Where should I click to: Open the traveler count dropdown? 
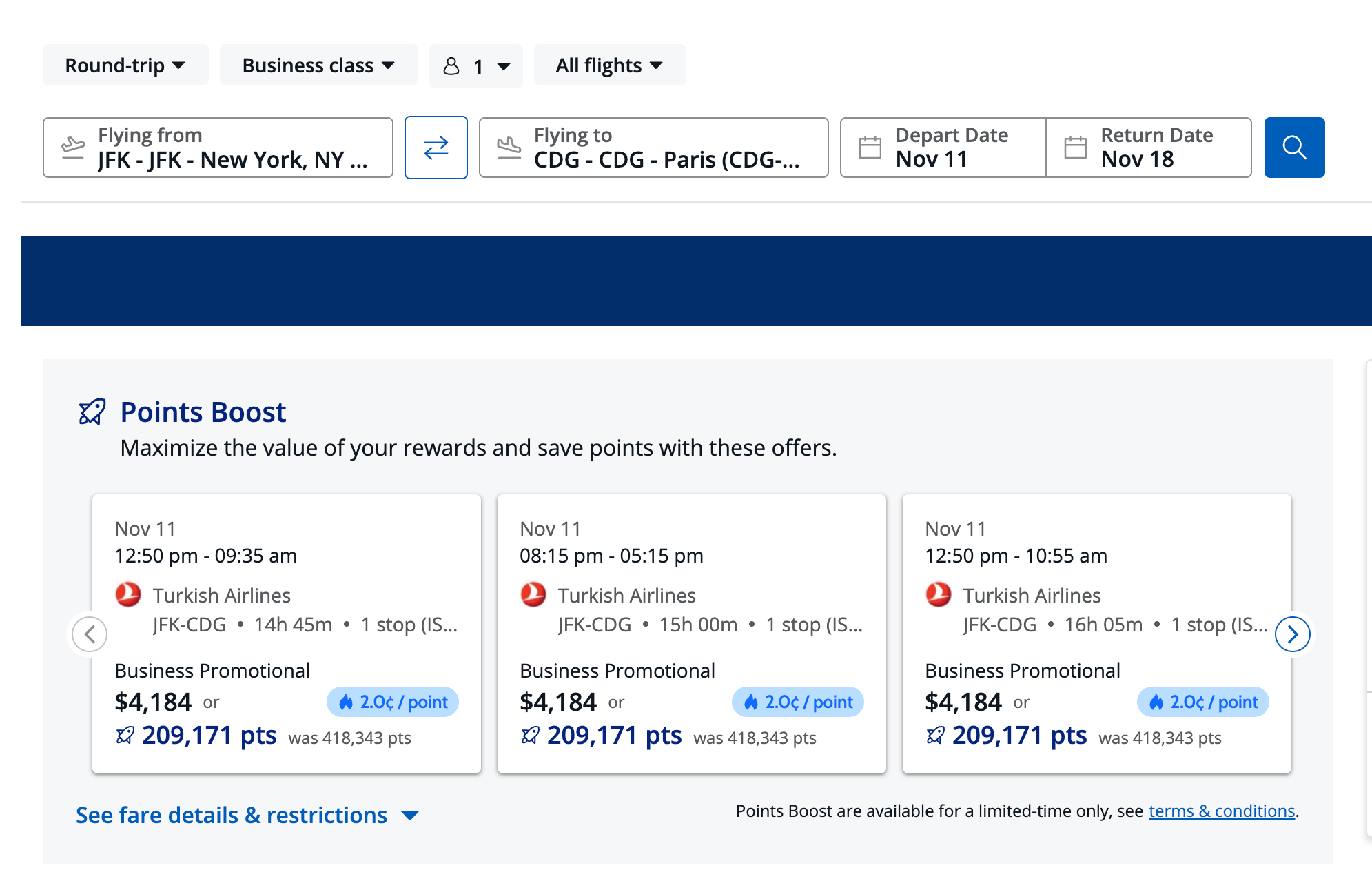pyautogui.click(x=476, y=66)
